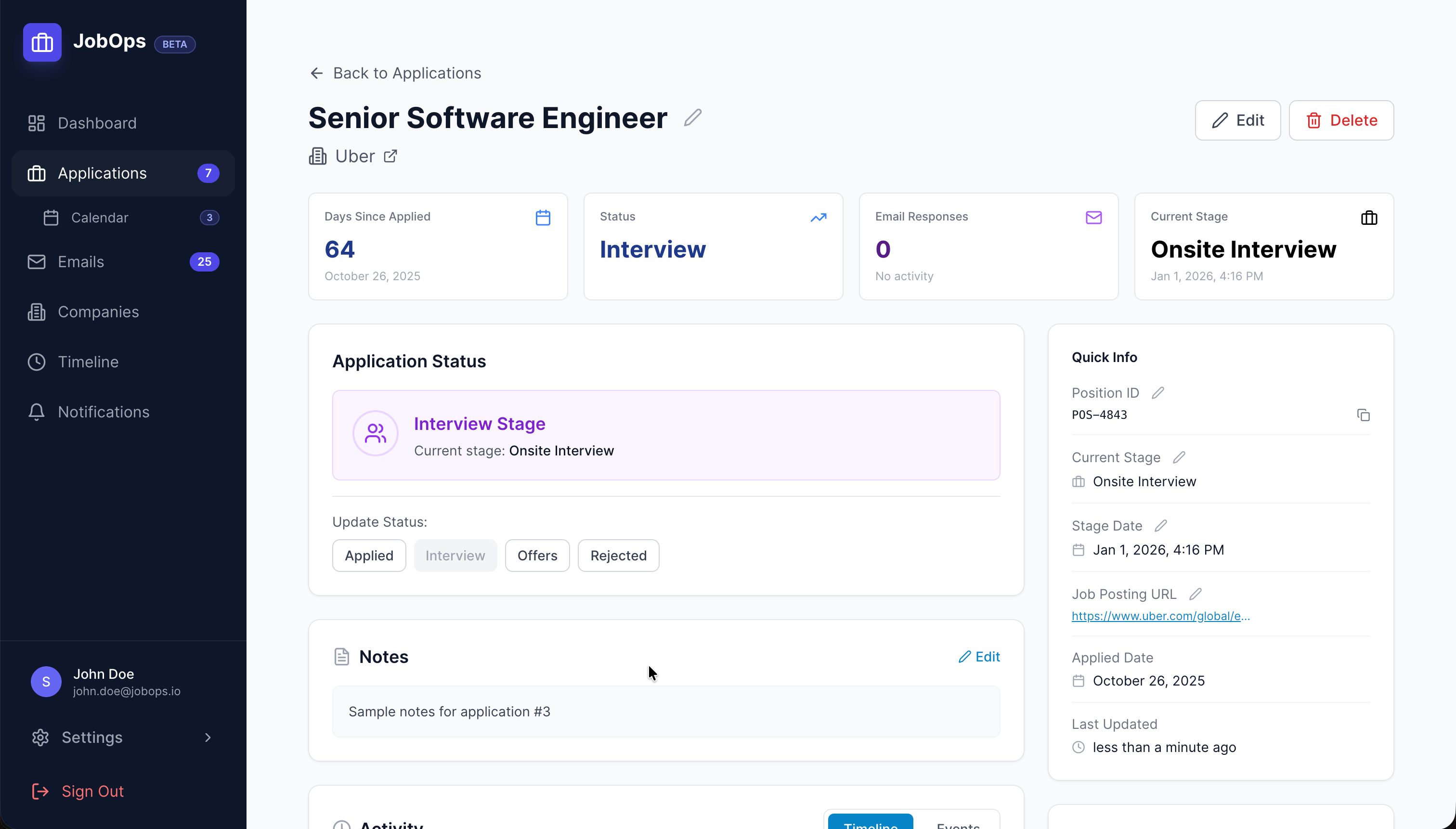Open the Companies section in sidebar

tap(98, 311)
